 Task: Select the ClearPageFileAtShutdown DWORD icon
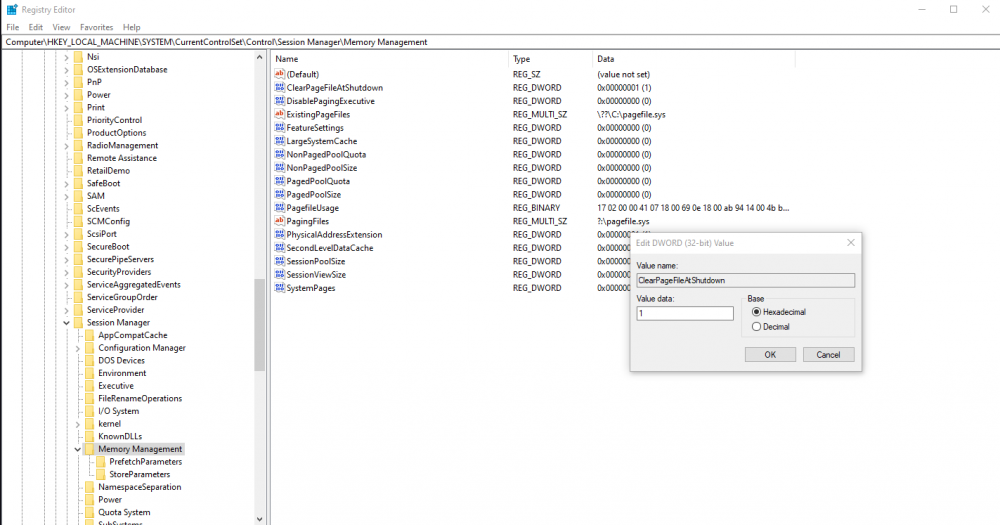tap(279, 87)
